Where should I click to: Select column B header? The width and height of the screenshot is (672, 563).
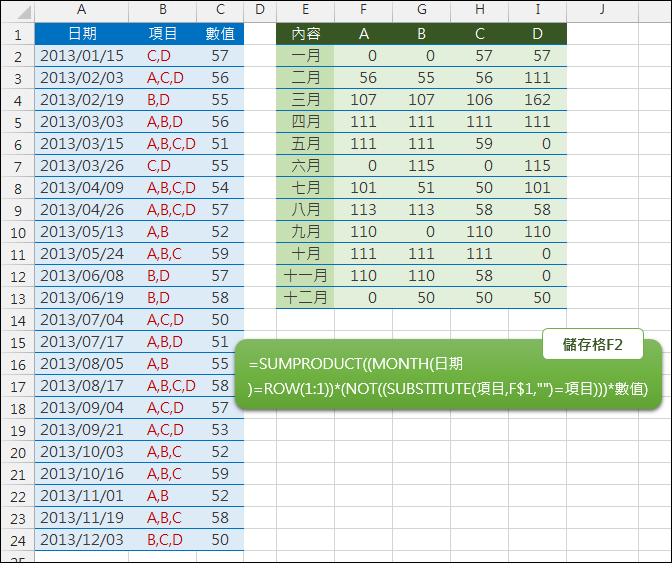162,10
